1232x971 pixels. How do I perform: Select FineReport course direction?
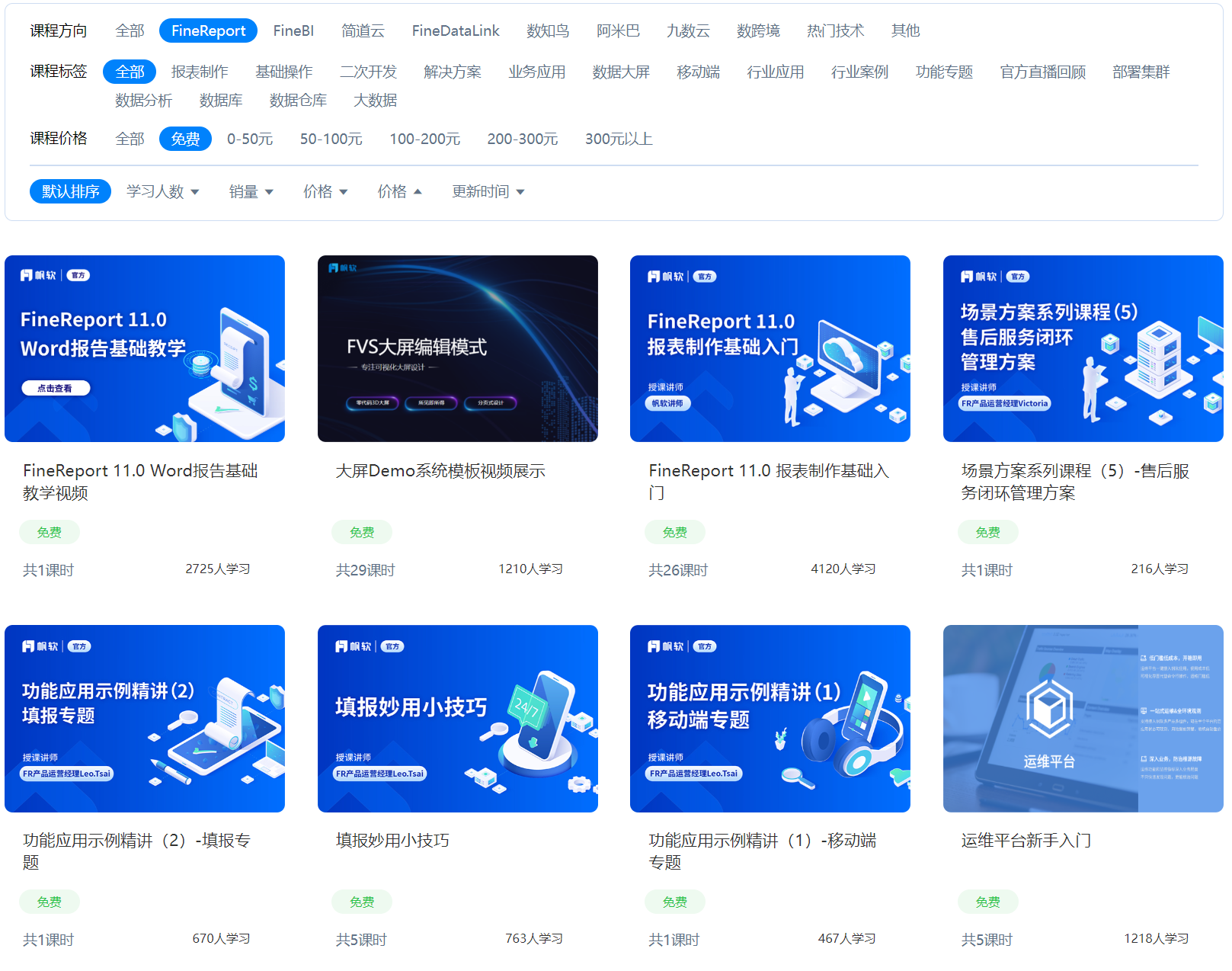coord(208,30)
